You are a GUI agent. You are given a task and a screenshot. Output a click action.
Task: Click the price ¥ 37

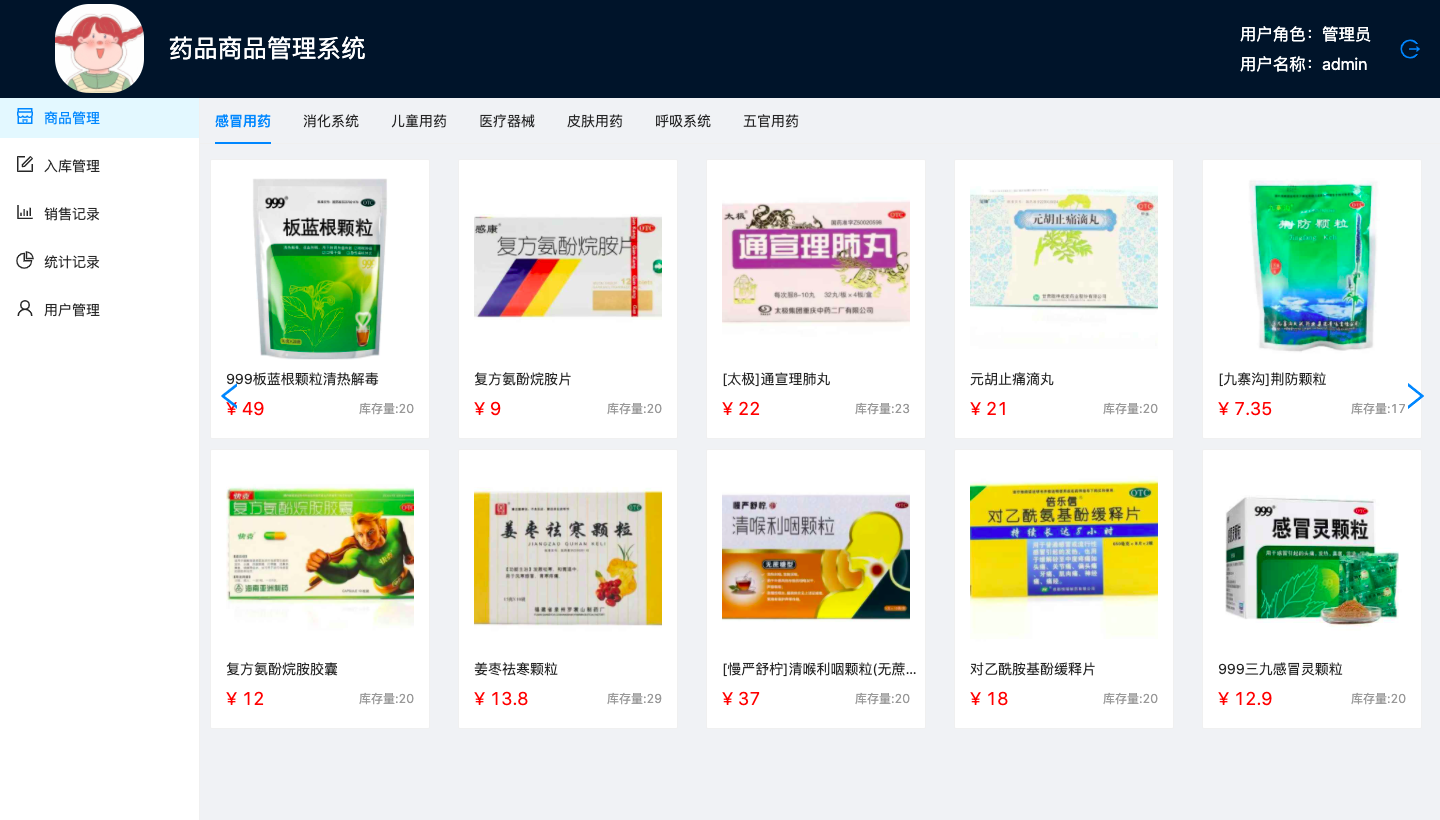tap(742, 698)
